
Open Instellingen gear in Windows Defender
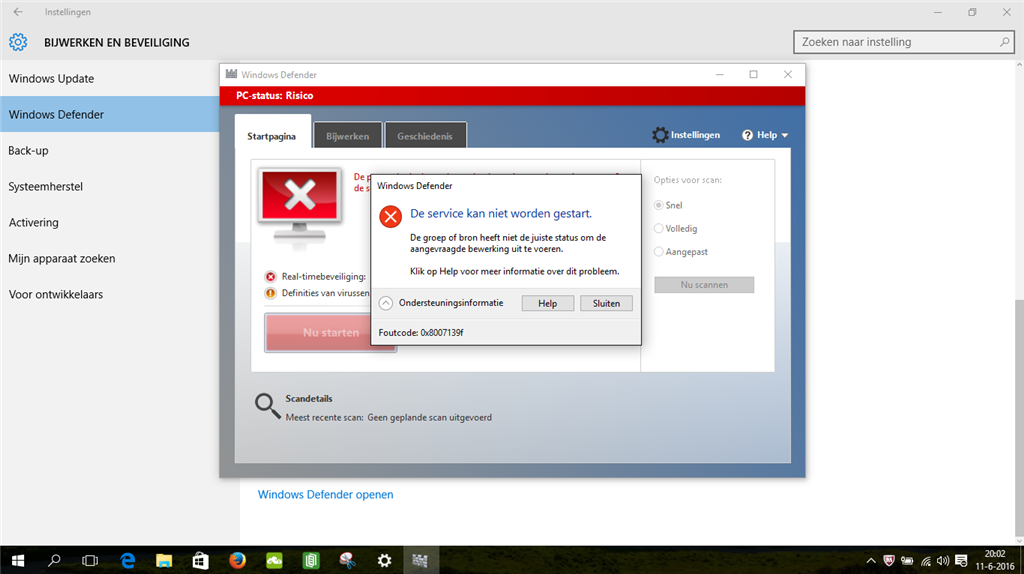686,135
